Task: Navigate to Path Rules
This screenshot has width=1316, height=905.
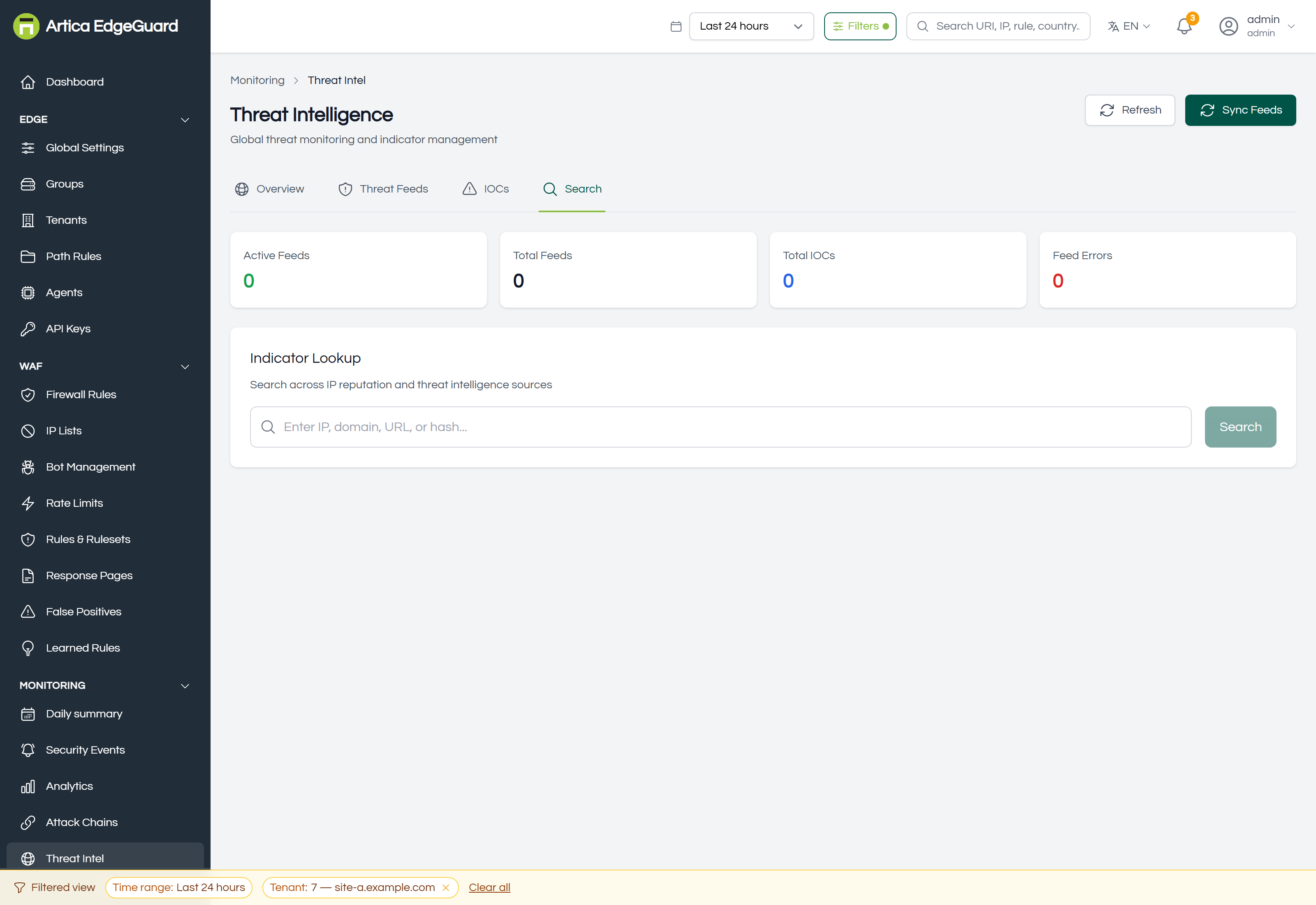Action: tap(105, 256)
